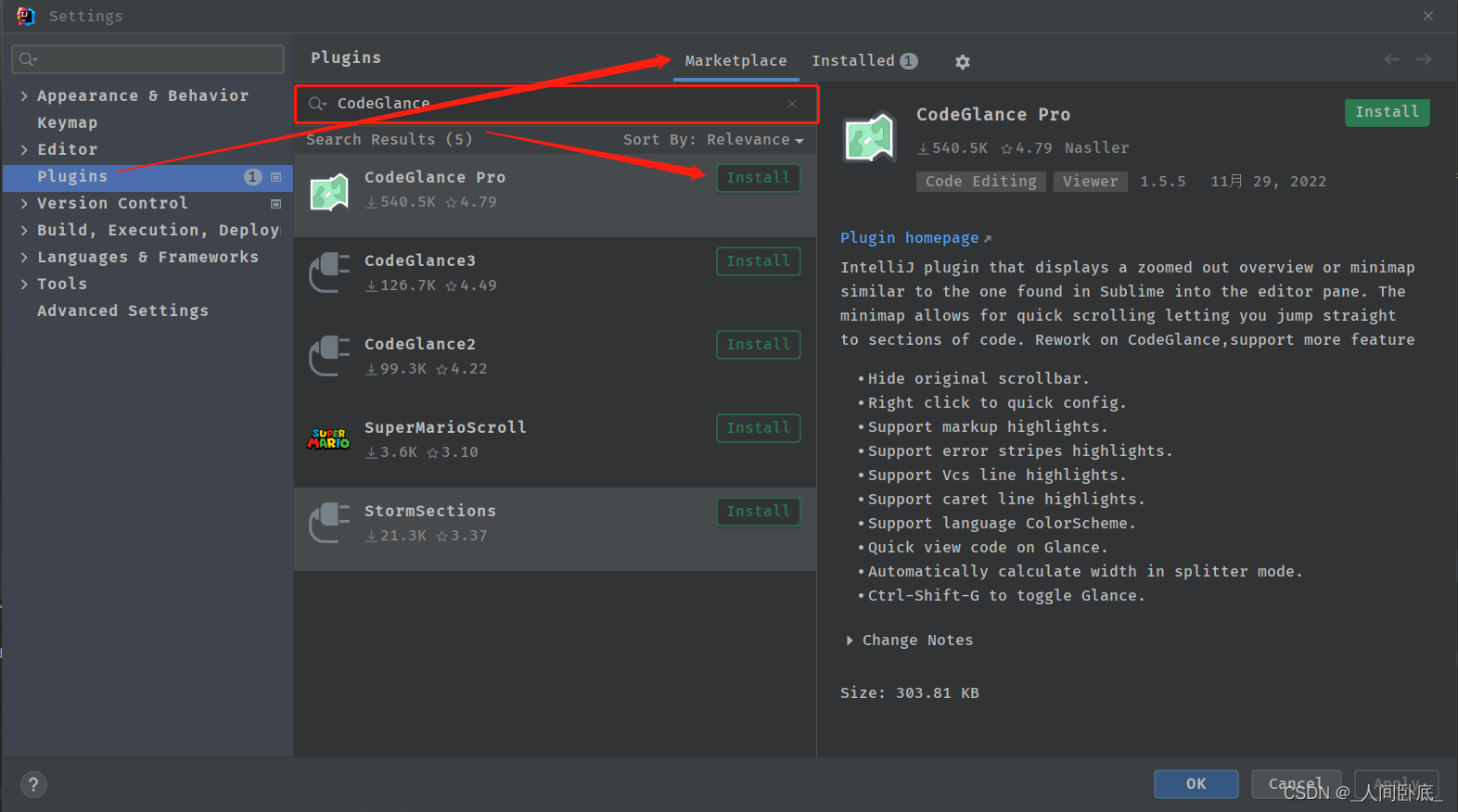Click the Search Results (5) label
The image size is (1458, 812).
[390, 140]
